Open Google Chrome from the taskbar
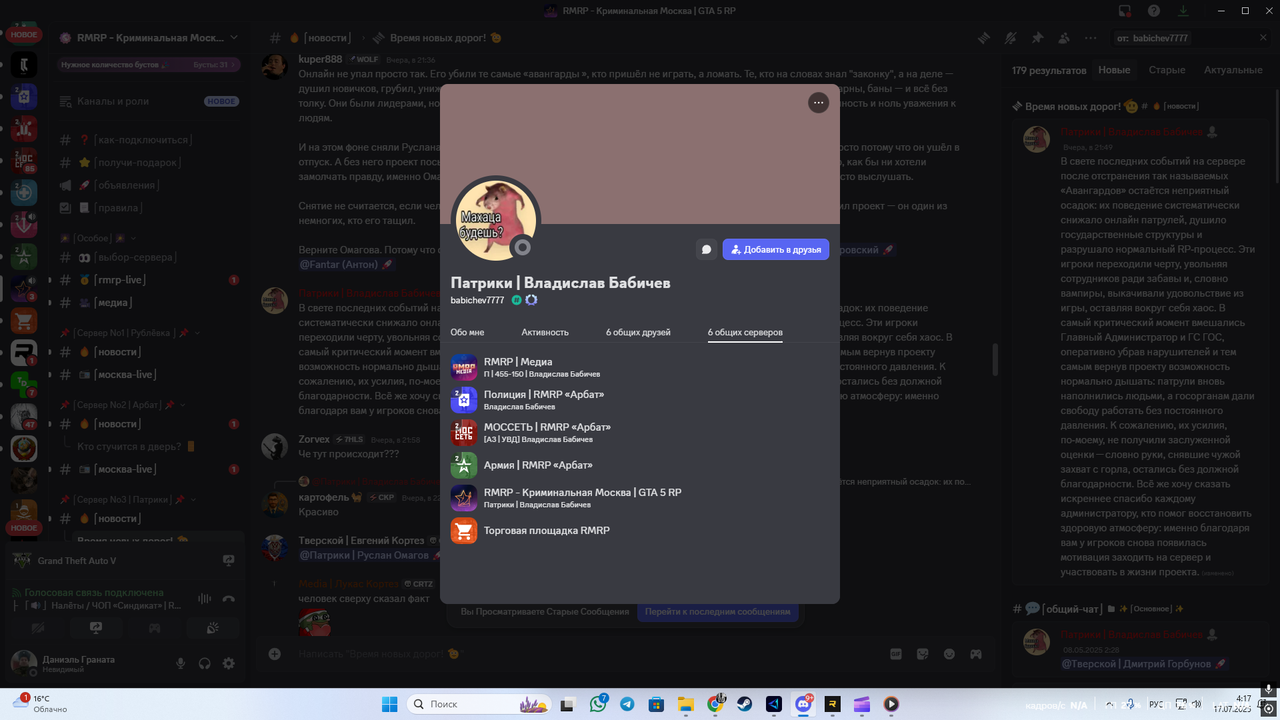 tap(715, 704)
